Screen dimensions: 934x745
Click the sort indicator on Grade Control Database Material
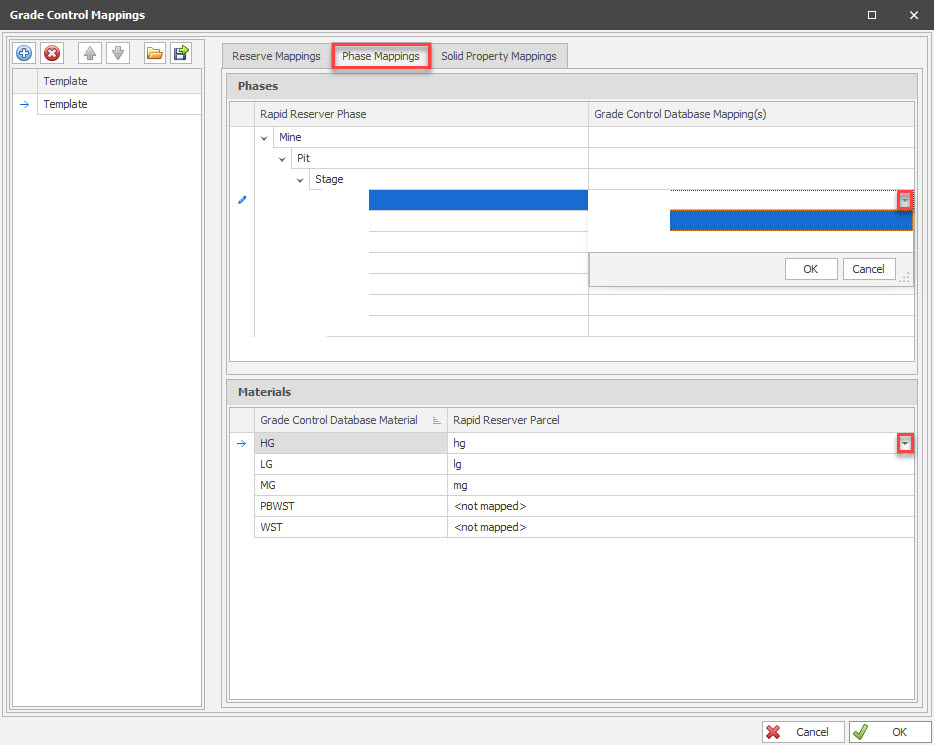(437, 421)
